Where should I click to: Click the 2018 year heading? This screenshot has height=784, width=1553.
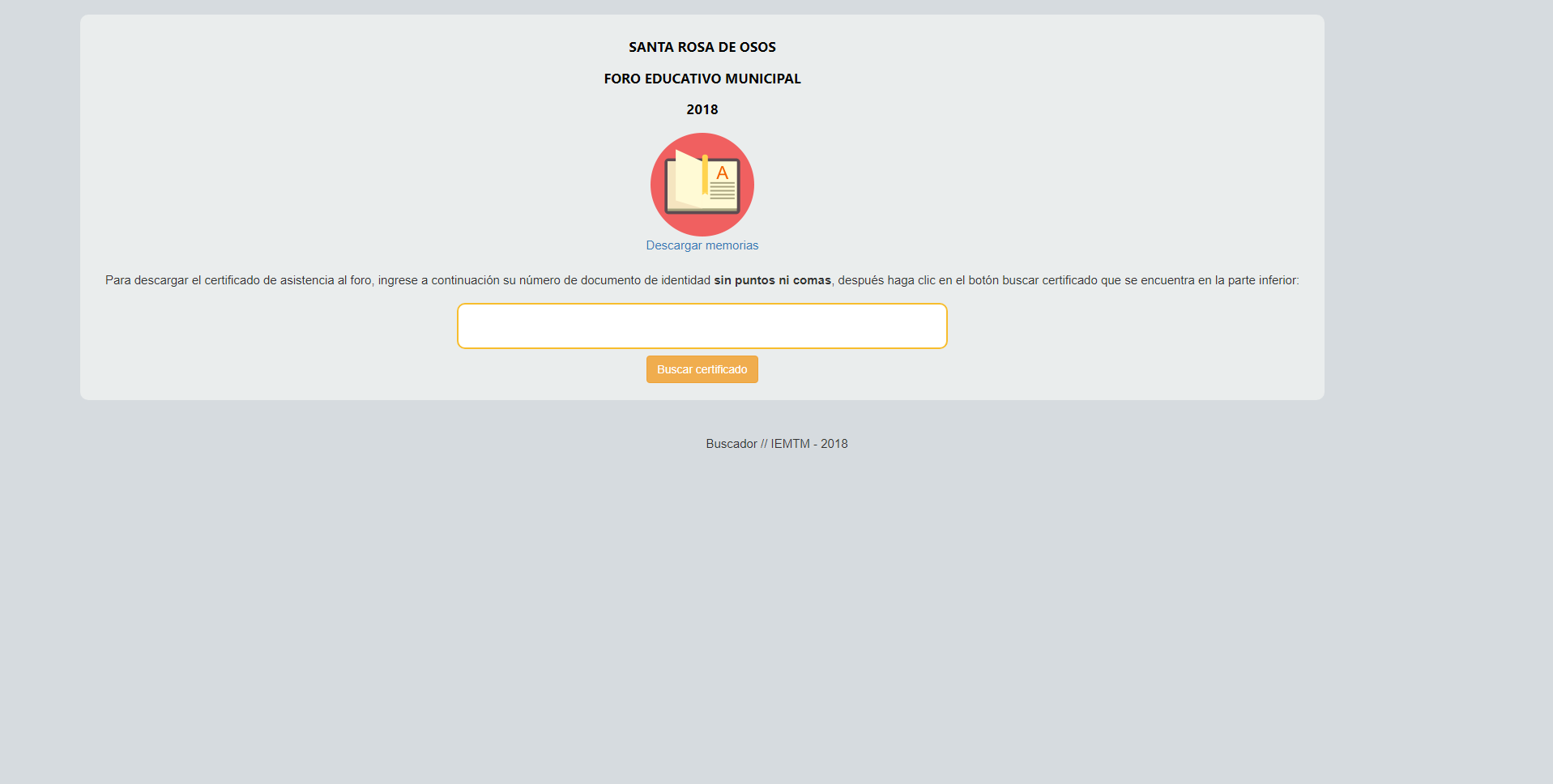pos(702,109)
